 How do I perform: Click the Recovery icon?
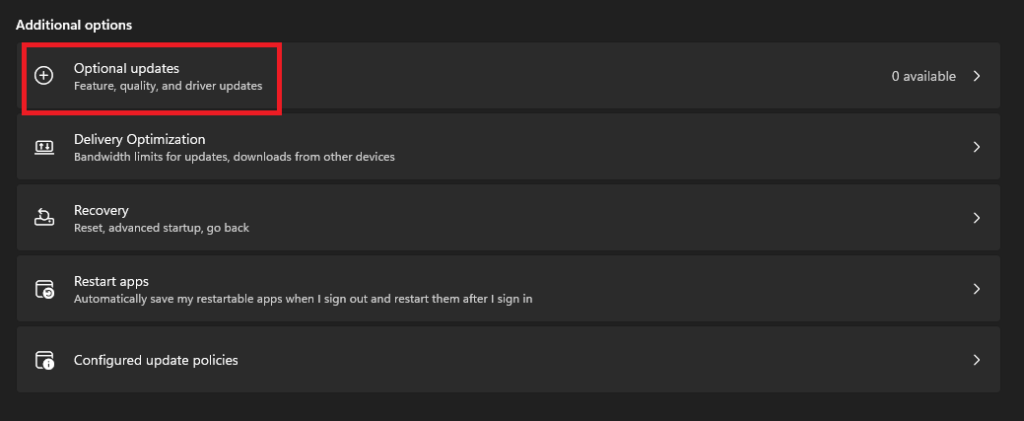[x=44, y=218]
